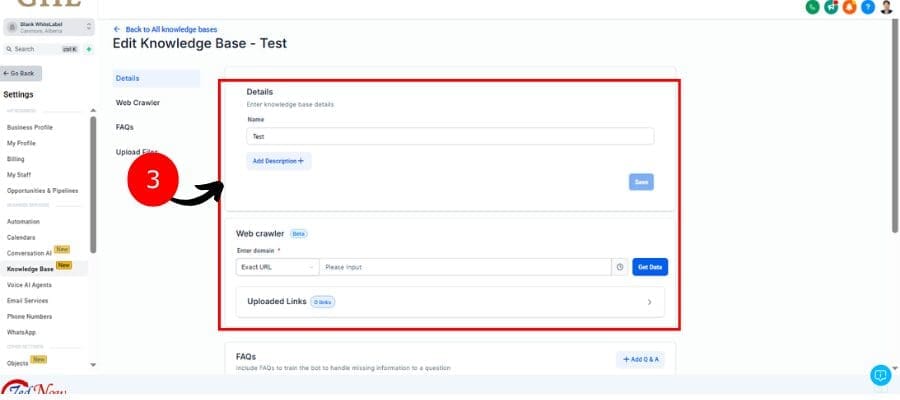Click the crawl history clock icon
This screenshot has width=900, height=400.
pos(620,267)
